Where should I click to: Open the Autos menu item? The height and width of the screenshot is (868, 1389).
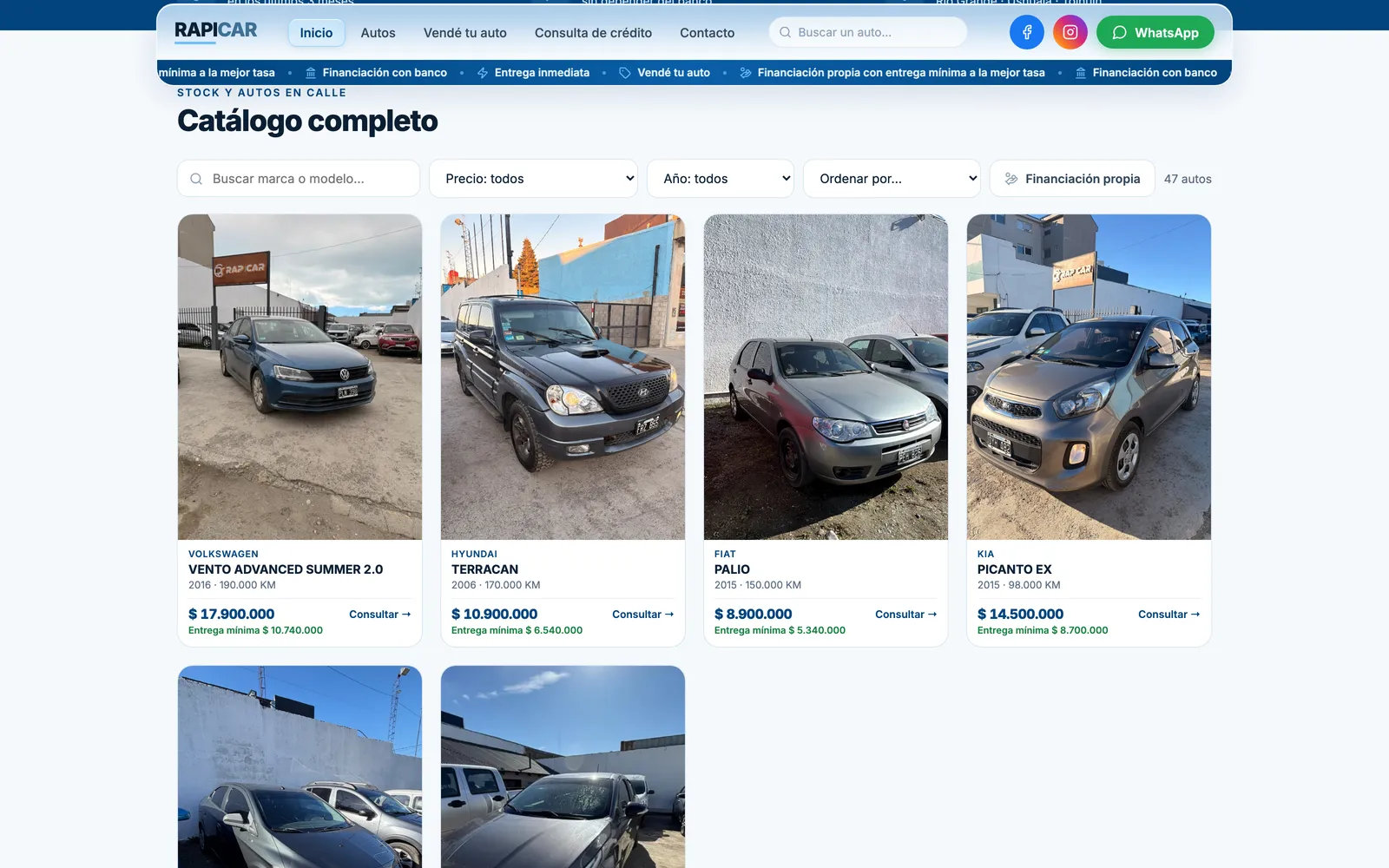(378, 33)
